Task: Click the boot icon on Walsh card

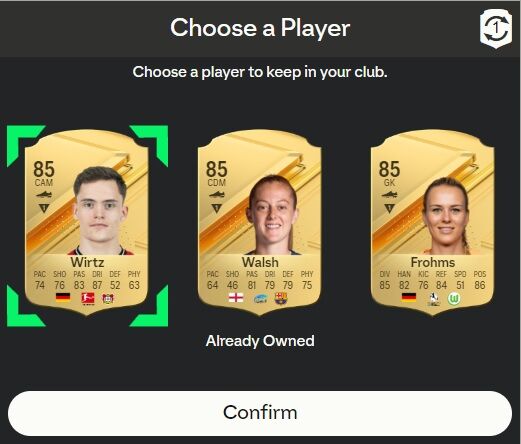Action: click(x=216, y=194)
